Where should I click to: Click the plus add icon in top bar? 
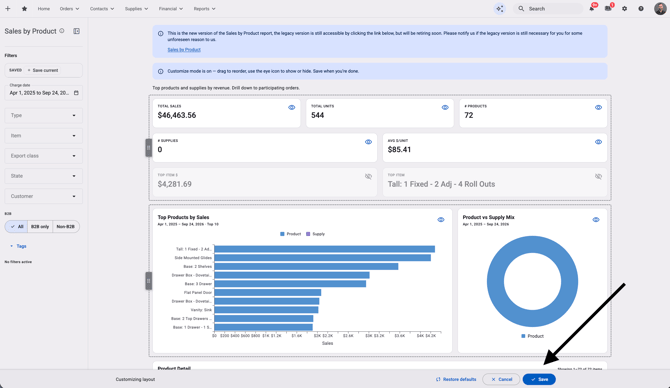(x=8, y=9)
